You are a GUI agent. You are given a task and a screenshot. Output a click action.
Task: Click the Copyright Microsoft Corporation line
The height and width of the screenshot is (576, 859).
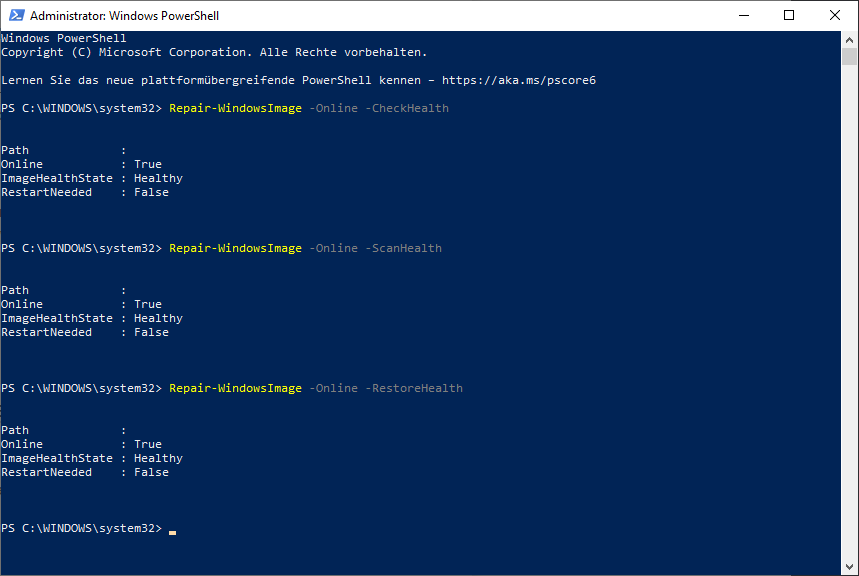(x=214, y=52)
